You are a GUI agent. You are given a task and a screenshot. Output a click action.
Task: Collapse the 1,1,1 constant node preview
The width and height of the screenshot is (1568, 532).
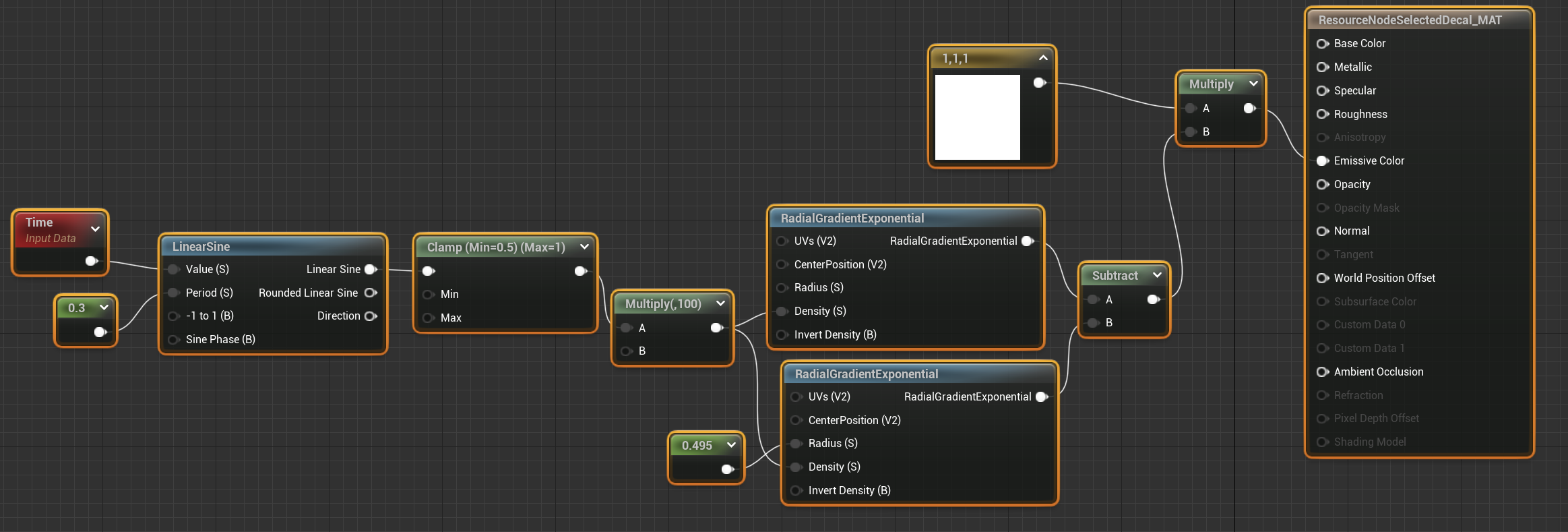pos(1043,58)
